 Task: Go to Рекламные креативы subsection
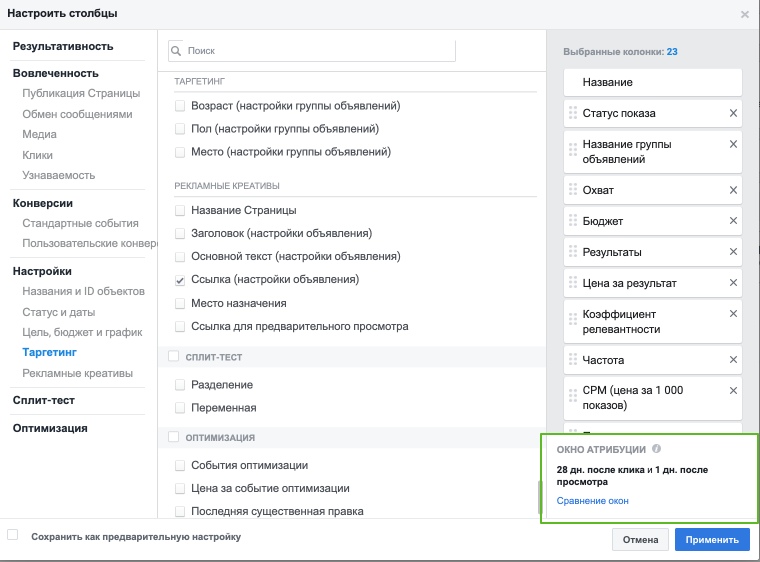tap(78, 373)
